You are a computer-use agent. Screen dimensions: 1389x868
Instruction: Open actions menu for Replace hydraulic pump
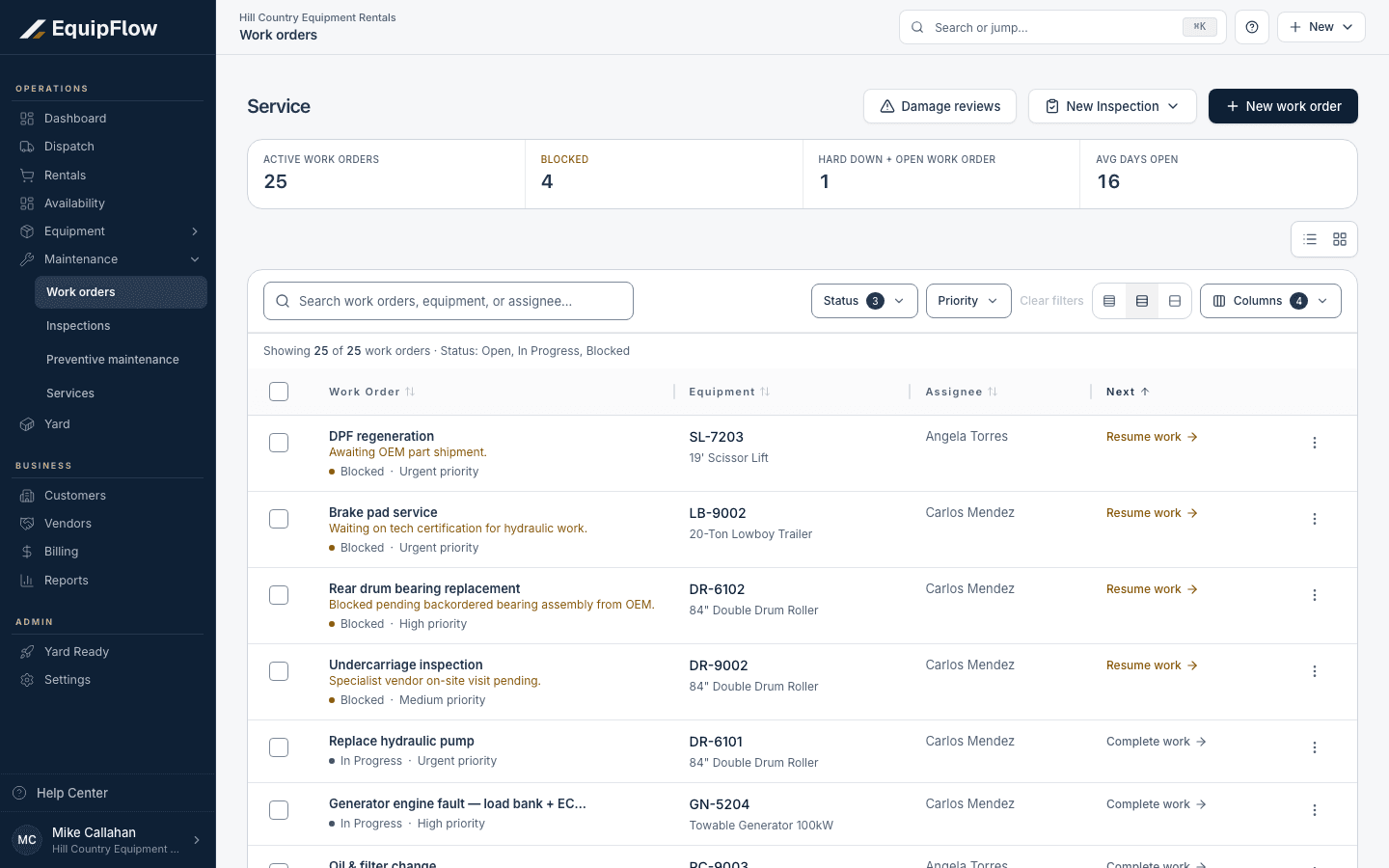point(1315,747)
